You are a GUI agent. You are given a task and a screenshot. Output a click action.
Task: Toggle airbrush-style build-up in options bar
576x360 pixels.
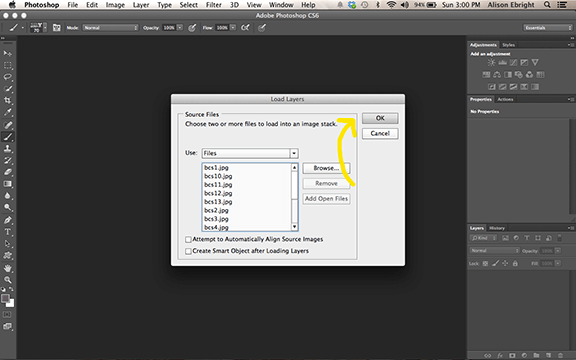pos(245,28)
